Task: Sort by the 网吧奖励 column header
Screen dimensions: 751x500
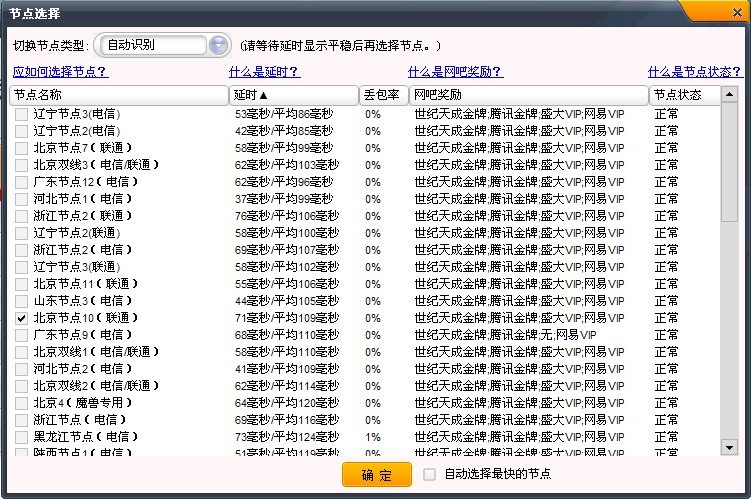Action: point(528,95)
